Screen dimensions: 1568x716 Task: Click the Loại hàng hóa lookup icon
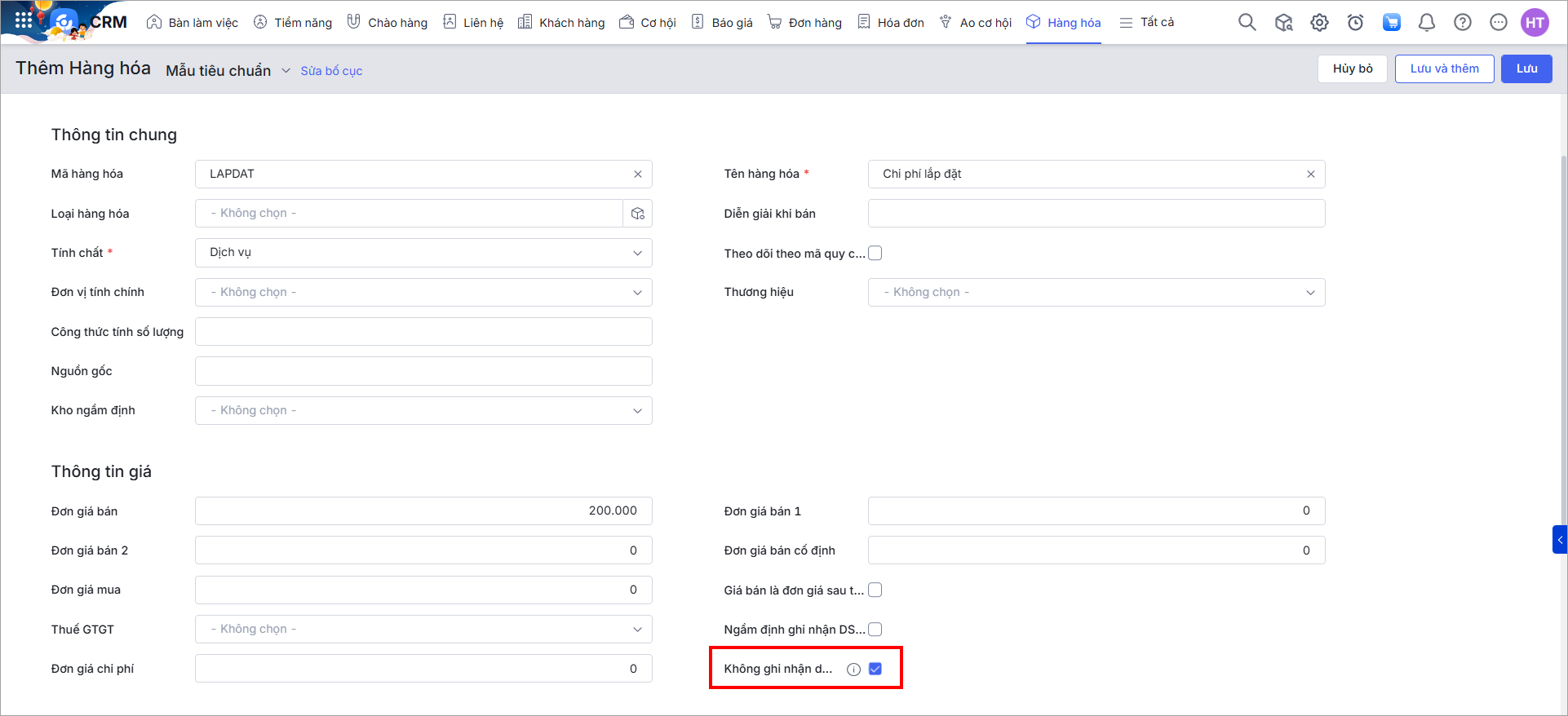point(637,214)
